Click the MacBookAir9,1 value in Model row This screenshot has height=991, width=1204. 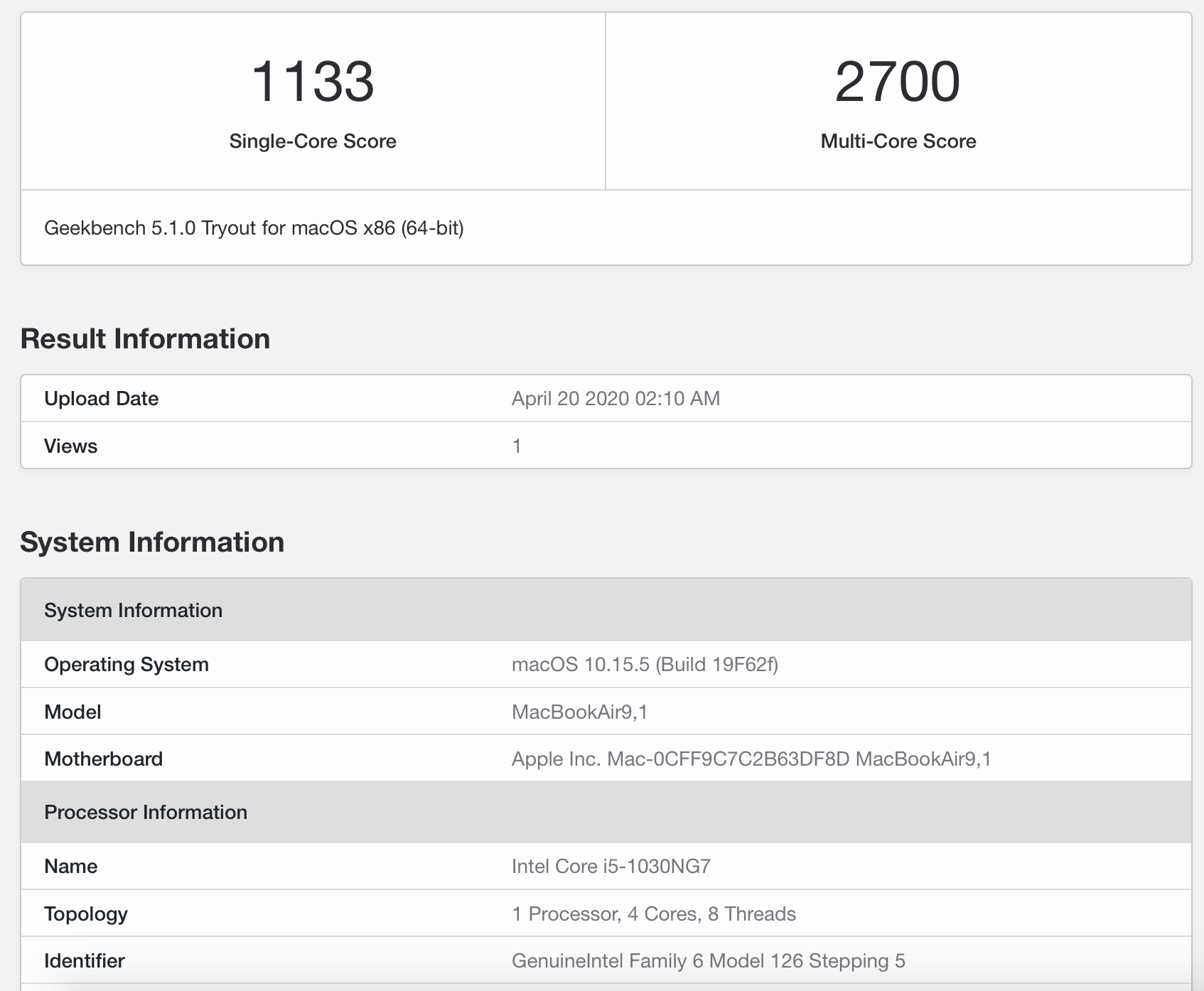pos(579,712)
